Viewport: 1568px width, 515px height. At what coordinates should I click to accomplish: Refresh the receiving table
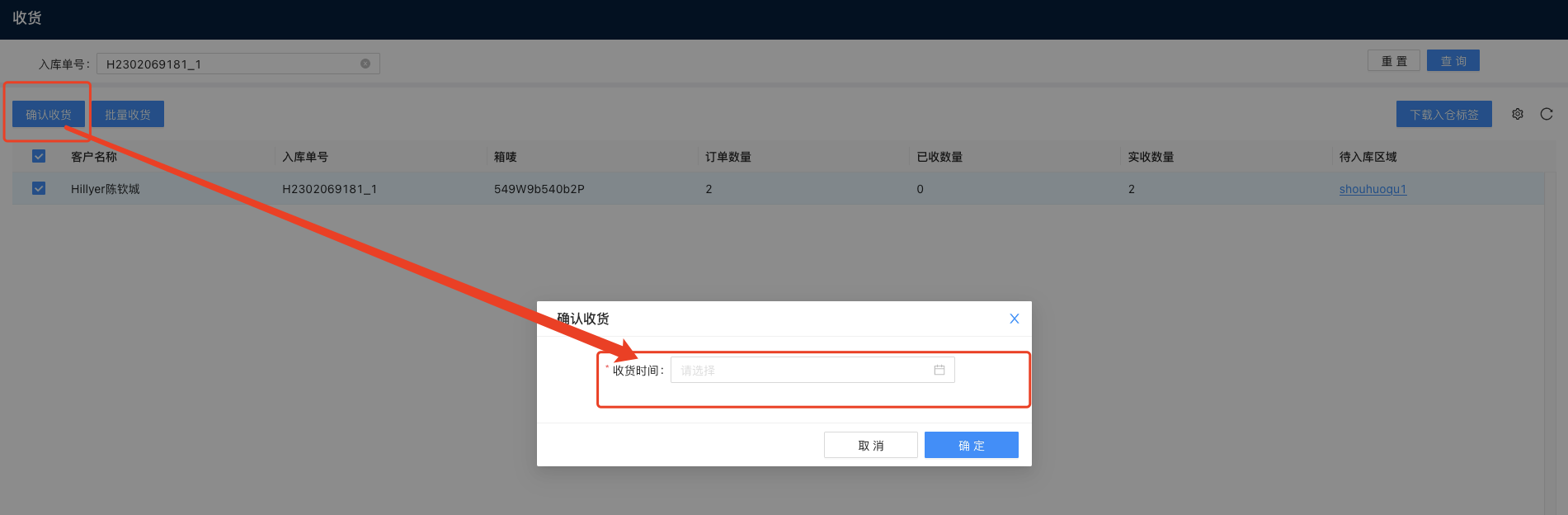[1547, 114]
